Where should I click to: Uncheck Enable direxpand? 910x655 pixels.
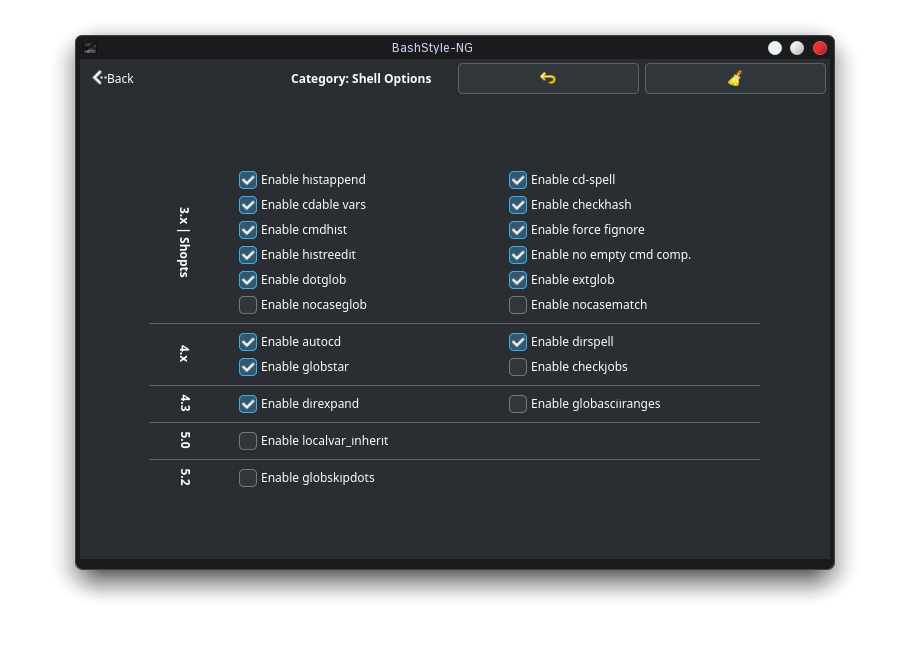[x=248, y=404]
